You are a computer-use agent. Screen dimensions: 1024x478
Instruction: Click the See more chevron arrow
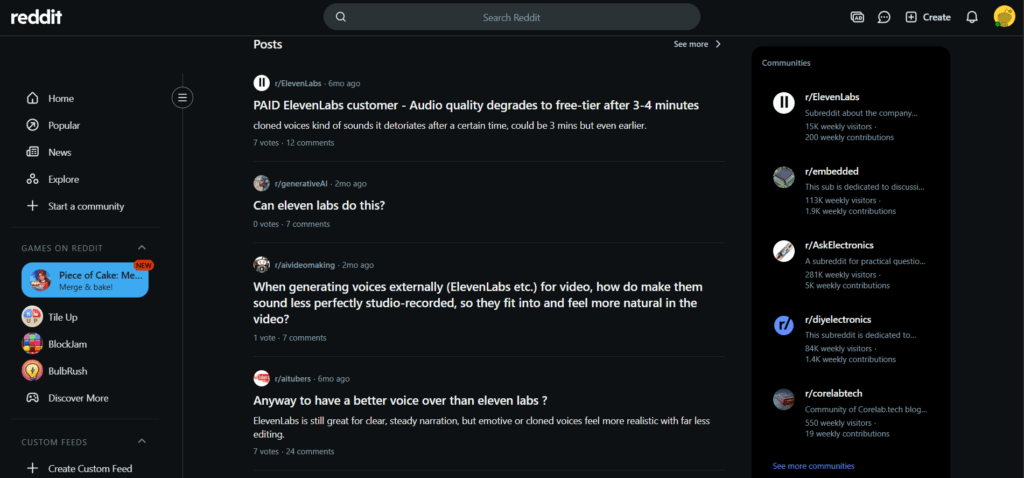[718, 44]
